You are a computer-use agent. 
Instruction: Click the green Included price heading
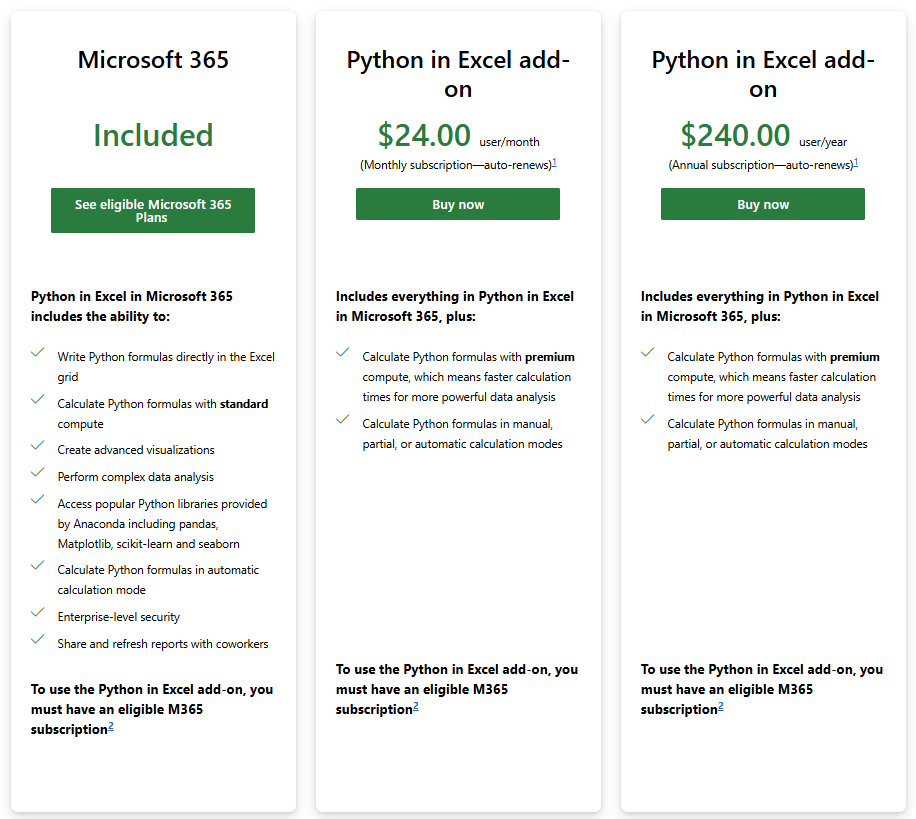click(x=153, y=136)
